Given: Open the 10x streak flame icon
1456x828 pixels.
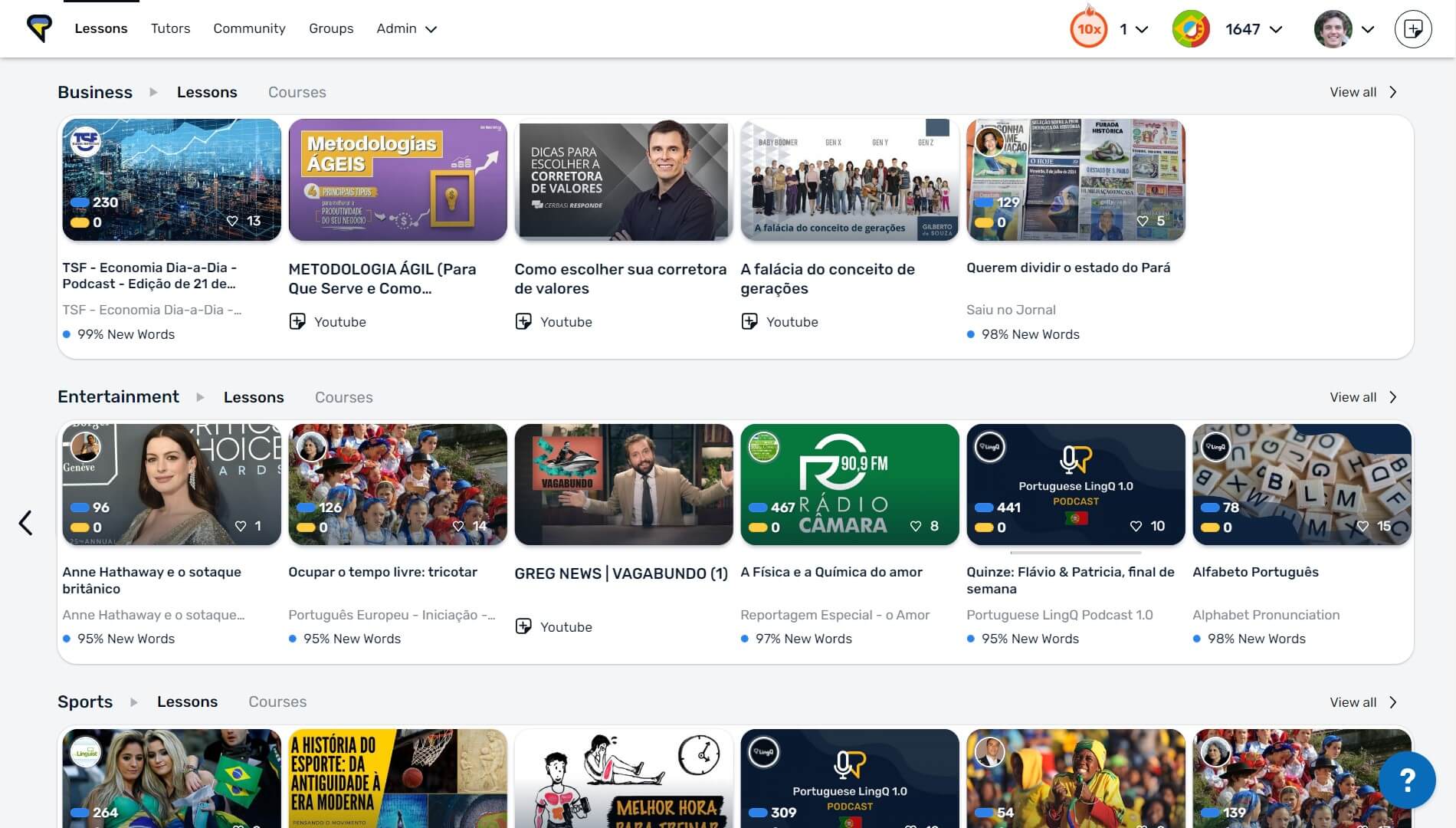Looking at the screenshot, I should [x=1089, y=29].
